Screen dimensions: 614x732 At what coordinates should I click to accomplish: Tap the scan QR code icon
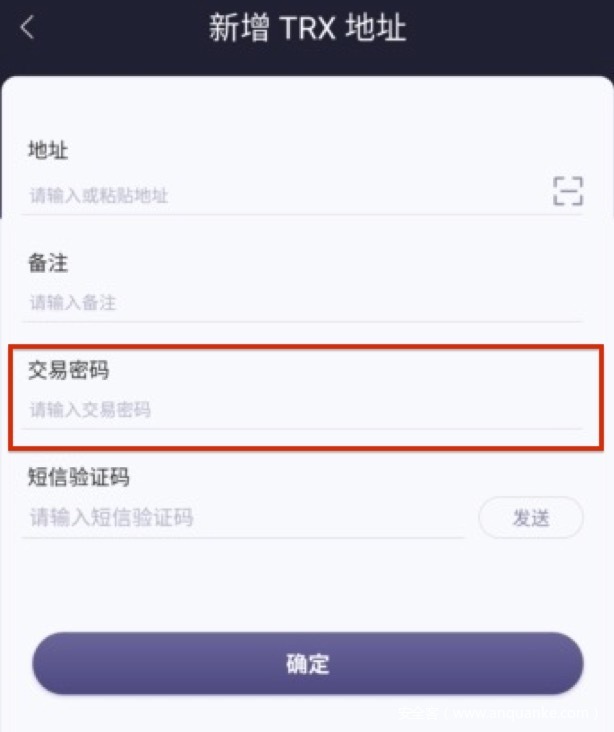[x=568, y=191]
